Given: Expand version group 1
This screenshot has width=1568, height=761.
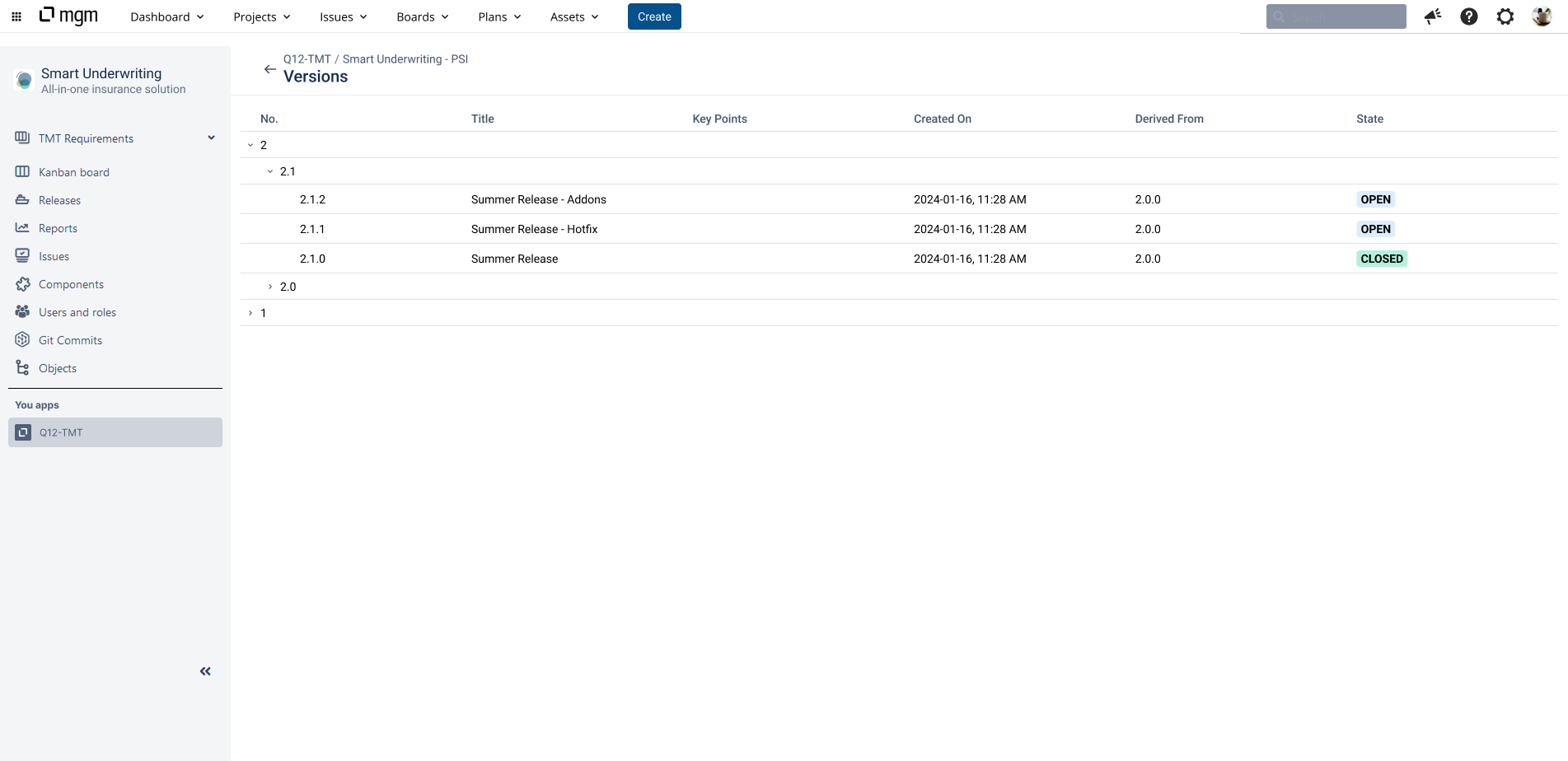Looking at the screenshot, I should 250,313.
